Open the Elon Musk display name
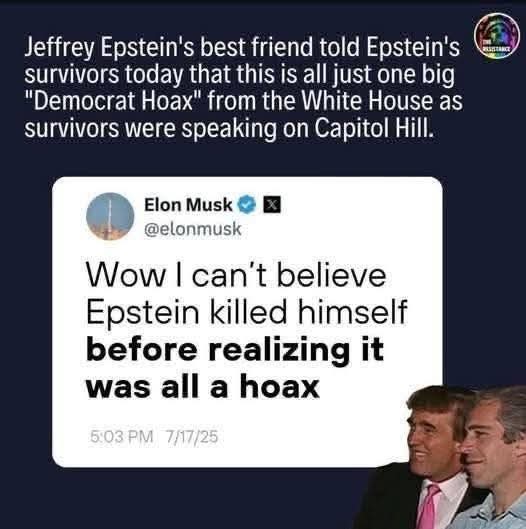The image size is (526, 529). tap(188, 204)
